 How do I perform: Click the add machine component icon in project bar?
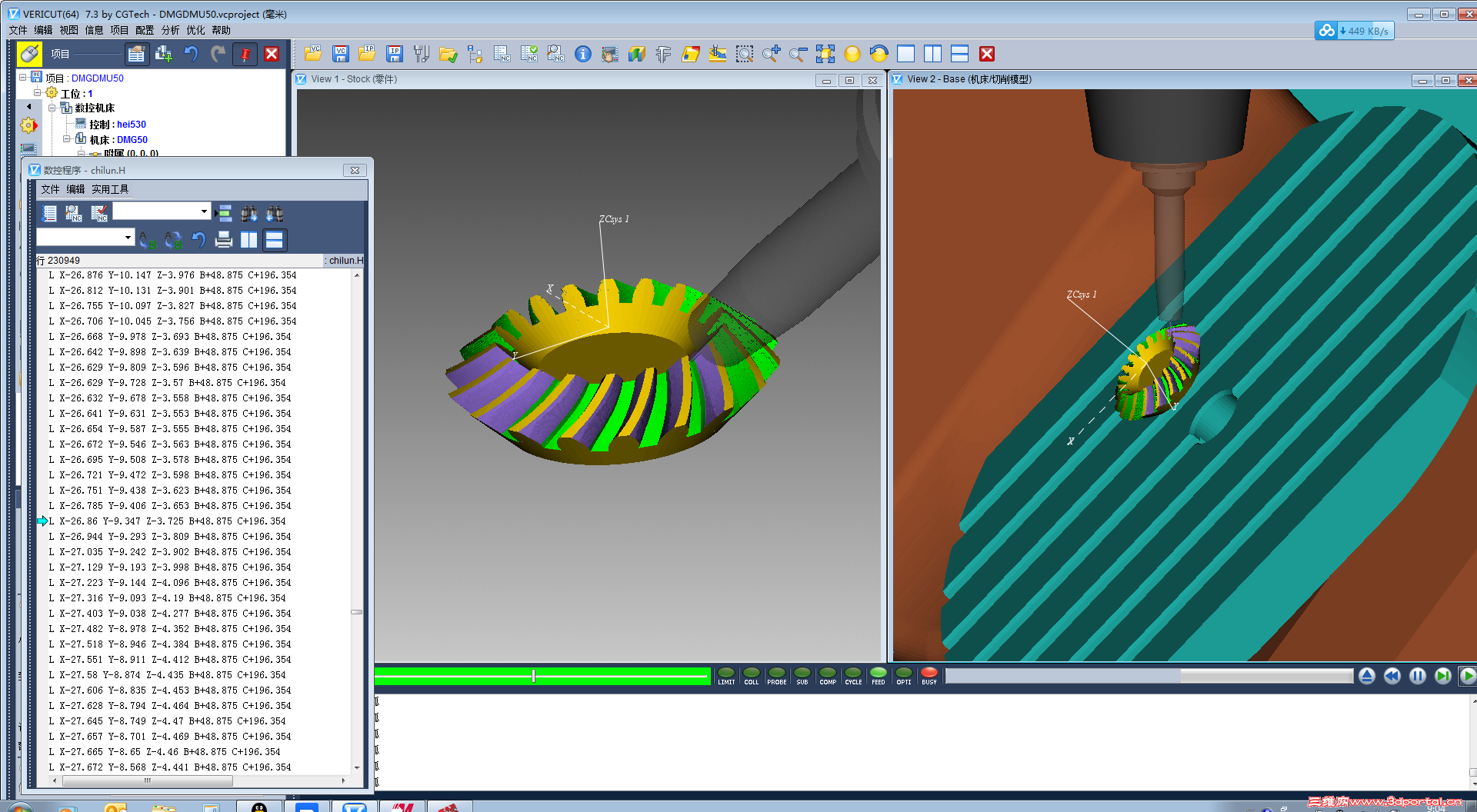(164, 54)
